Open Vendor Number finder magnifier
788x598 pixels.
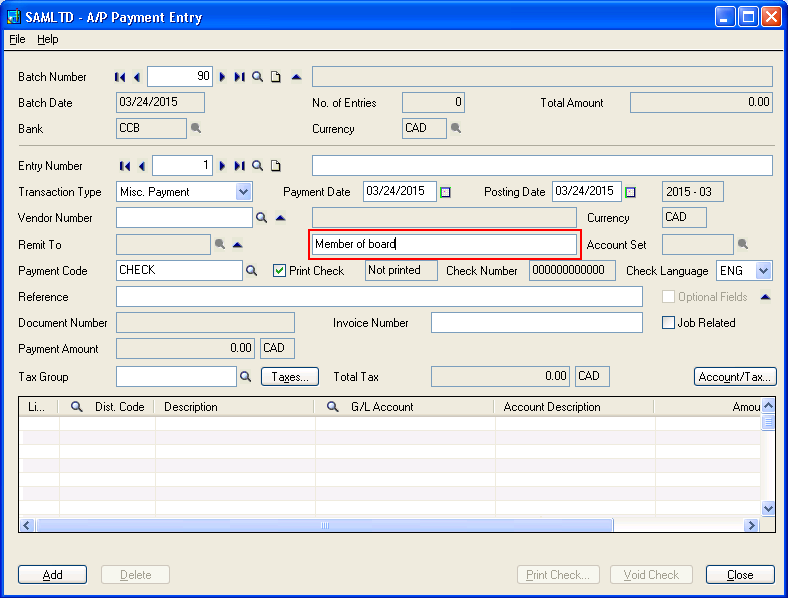pos(261,218)
